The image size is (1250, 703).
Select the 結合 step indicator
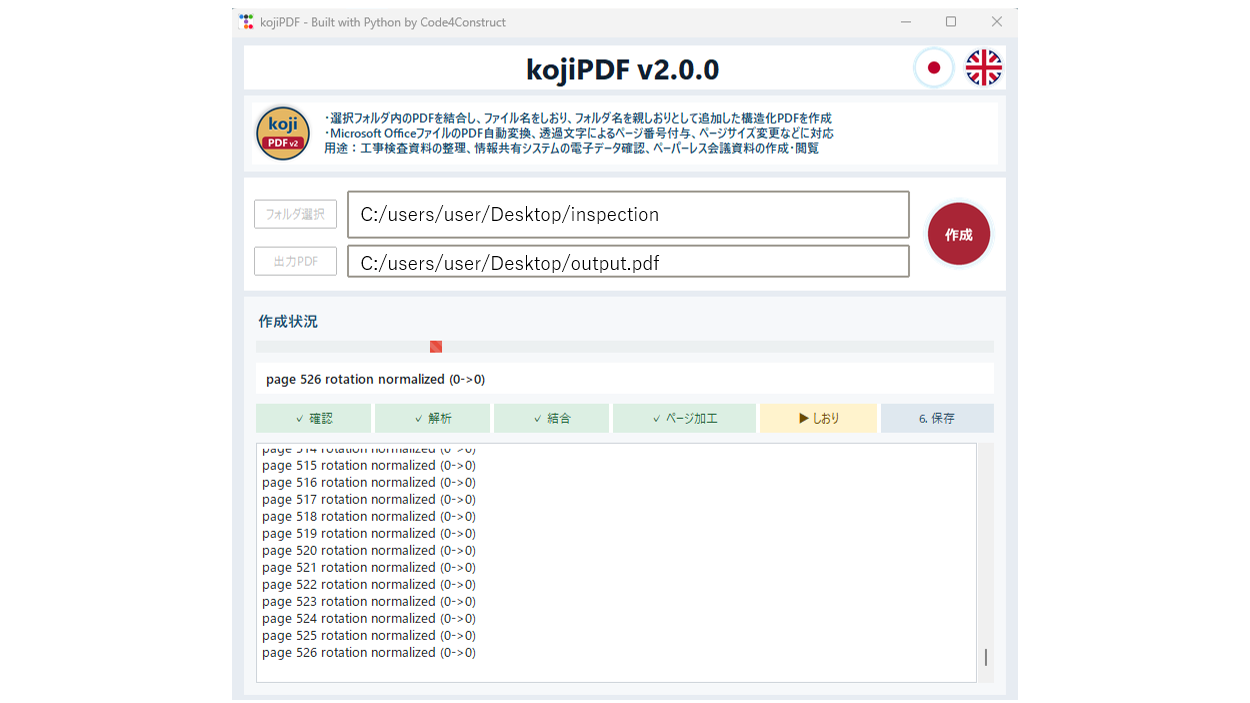[x=551, y=418]
